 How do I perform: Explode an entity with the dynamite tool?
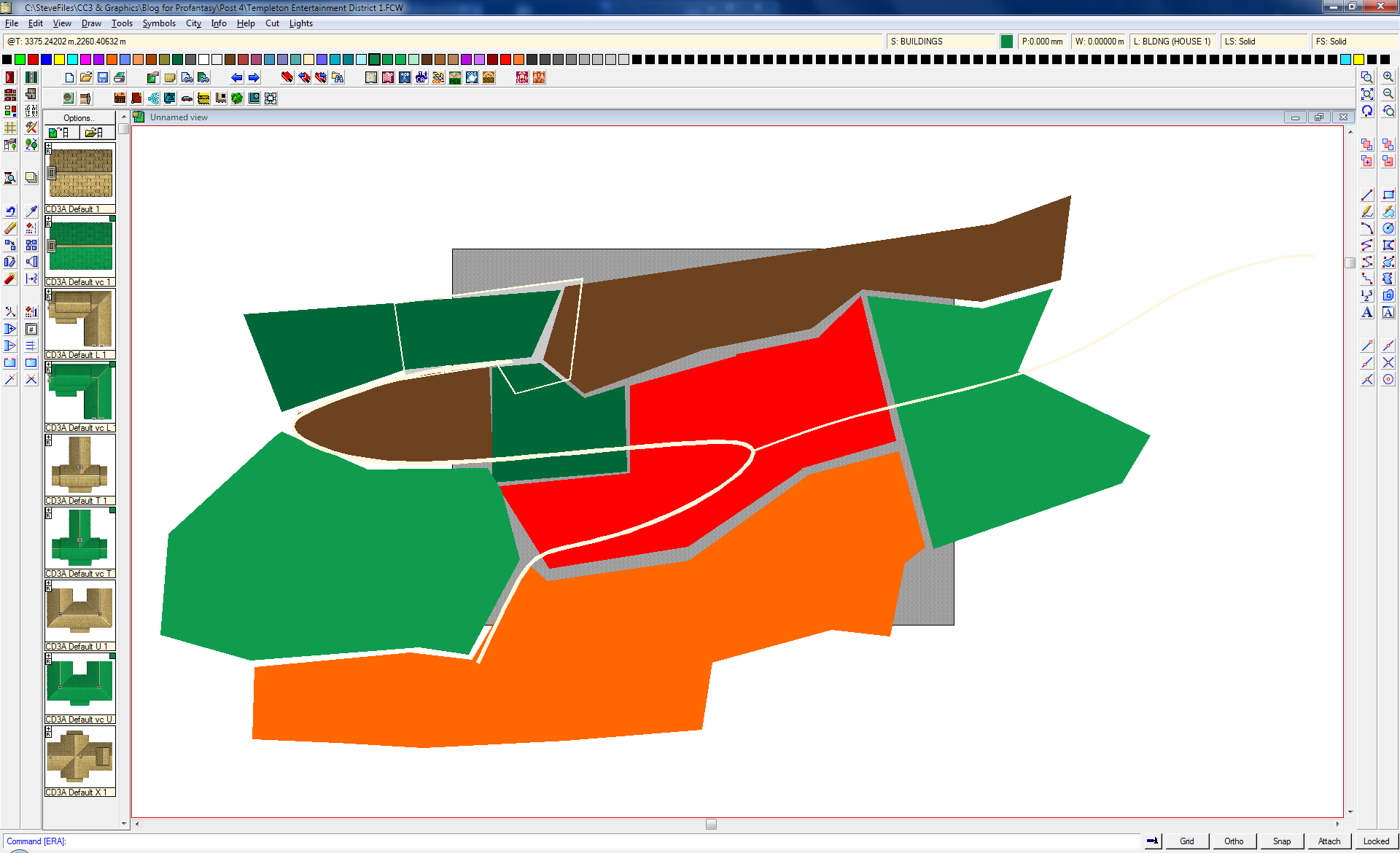tap(10, 279)
